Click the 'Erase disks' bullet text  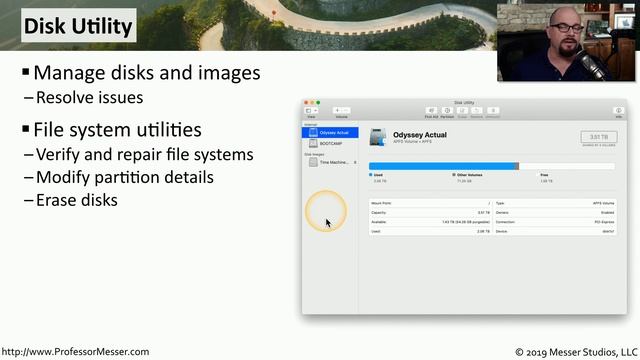pyautogui.click(x=77, y=200)
